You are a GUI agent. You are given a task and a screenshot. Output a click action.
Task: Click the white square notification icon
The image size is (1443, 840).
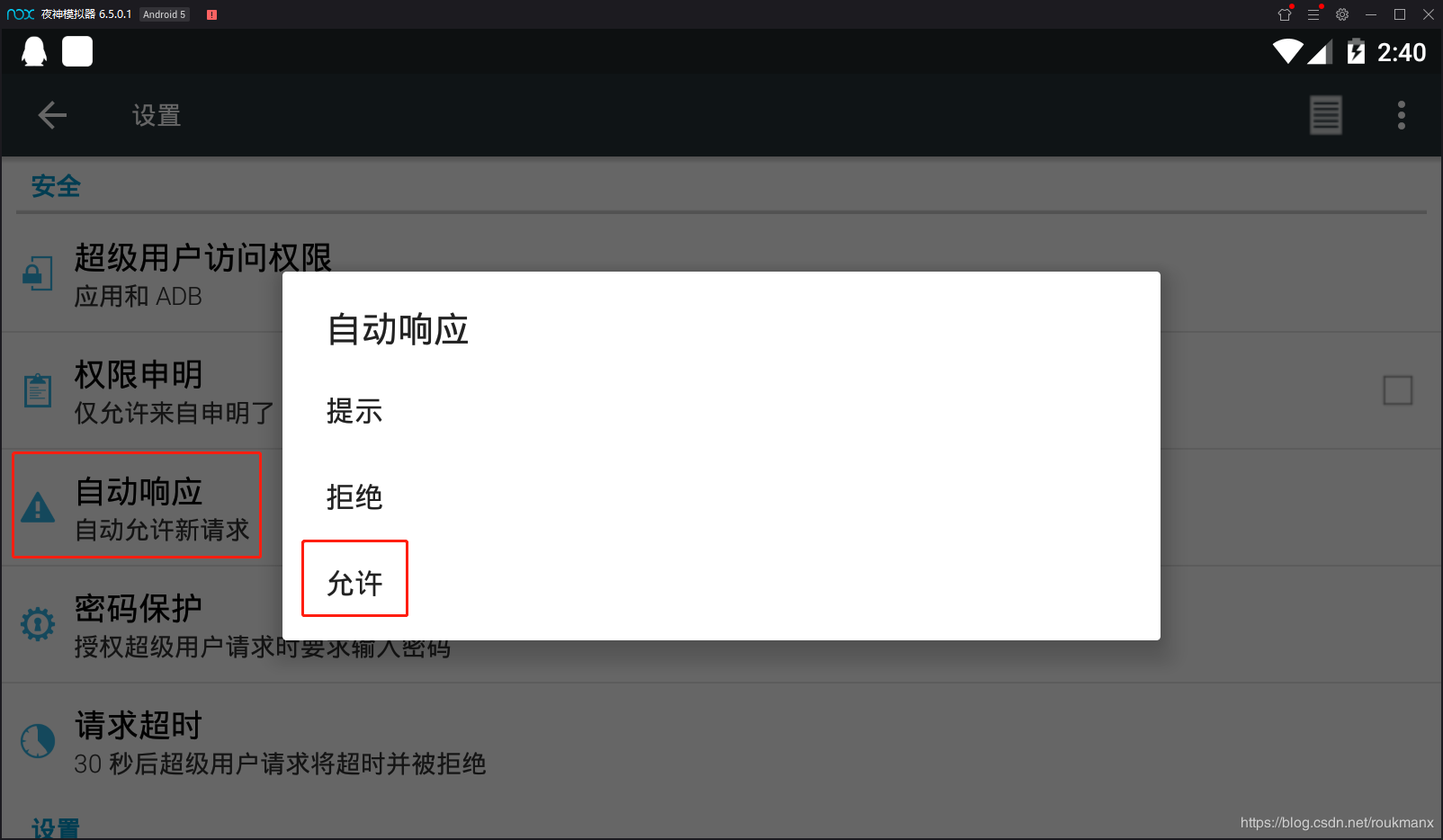(x=77, y=51)
